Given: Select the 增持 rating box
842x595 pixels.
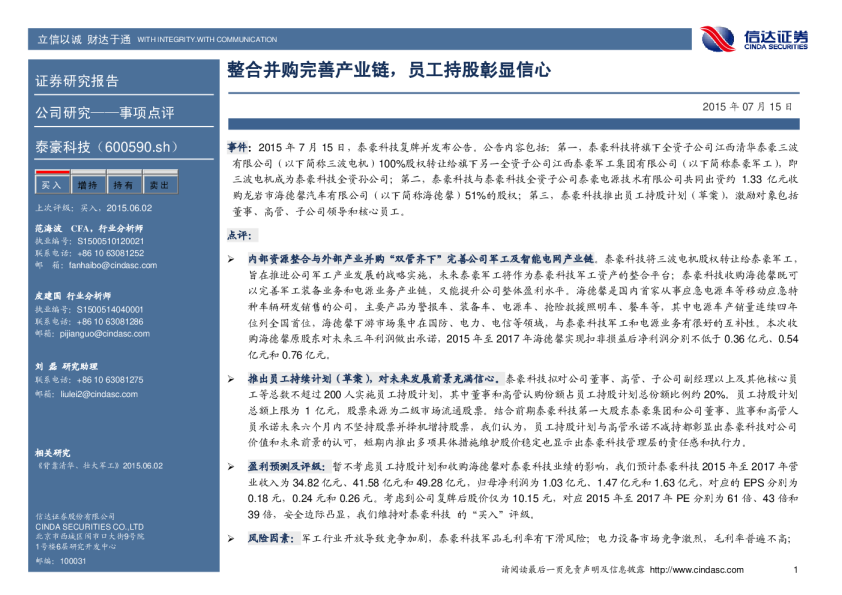Looking at the screenshot, I should (x=87, y=185).
